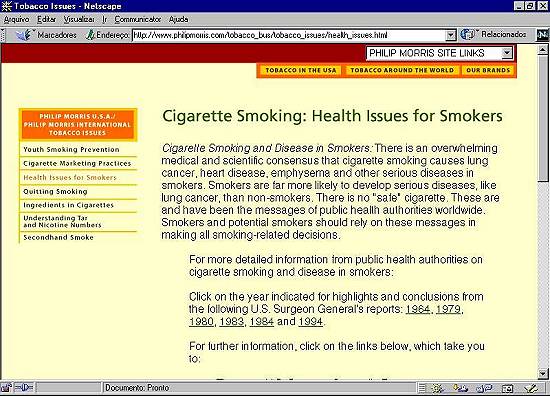The image size is (550, 396).
Task: Click the location toolbar's left grip handle
Action: point(3,35)
